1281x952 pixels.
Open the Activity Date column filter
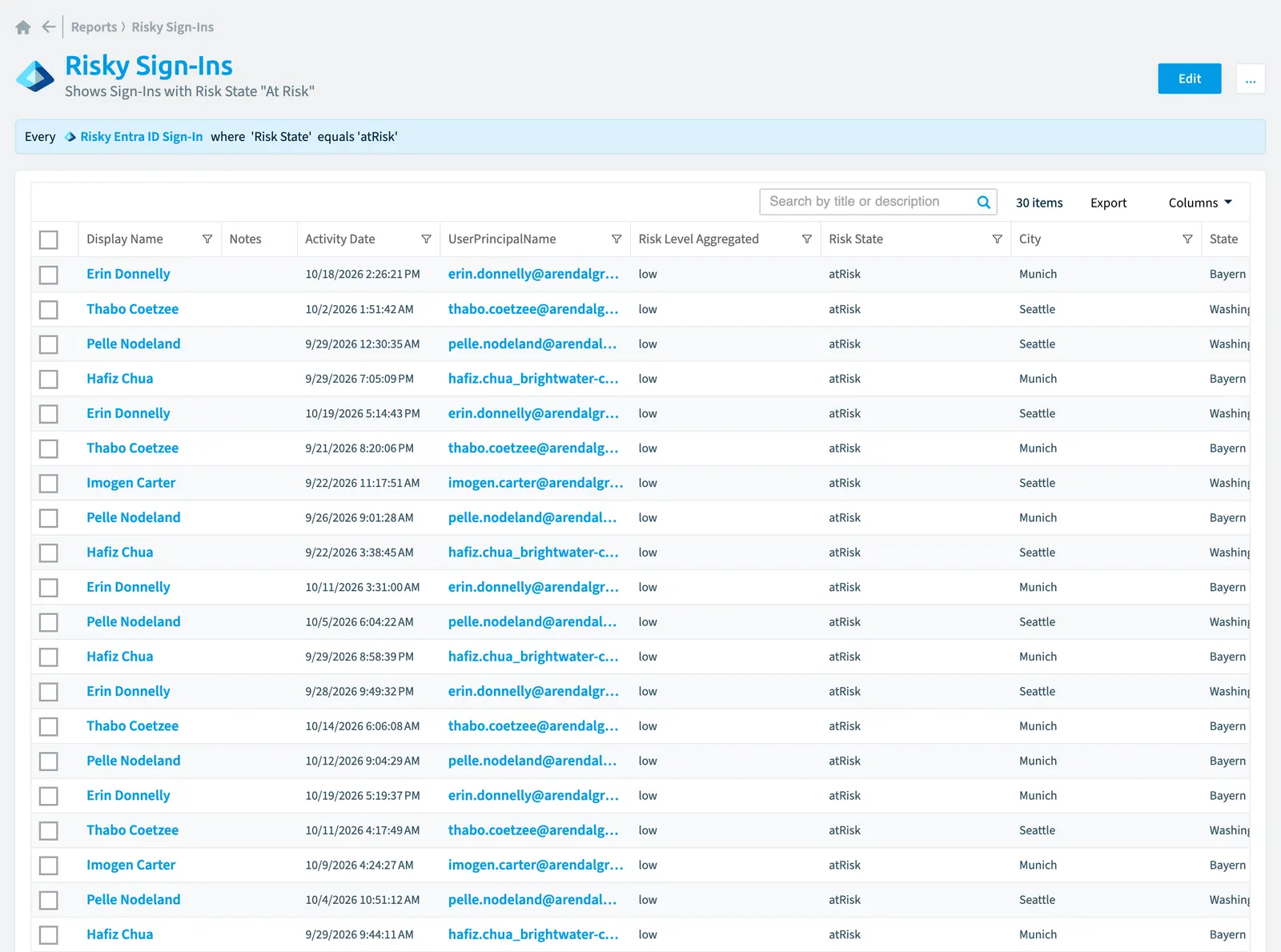(427, 239)
